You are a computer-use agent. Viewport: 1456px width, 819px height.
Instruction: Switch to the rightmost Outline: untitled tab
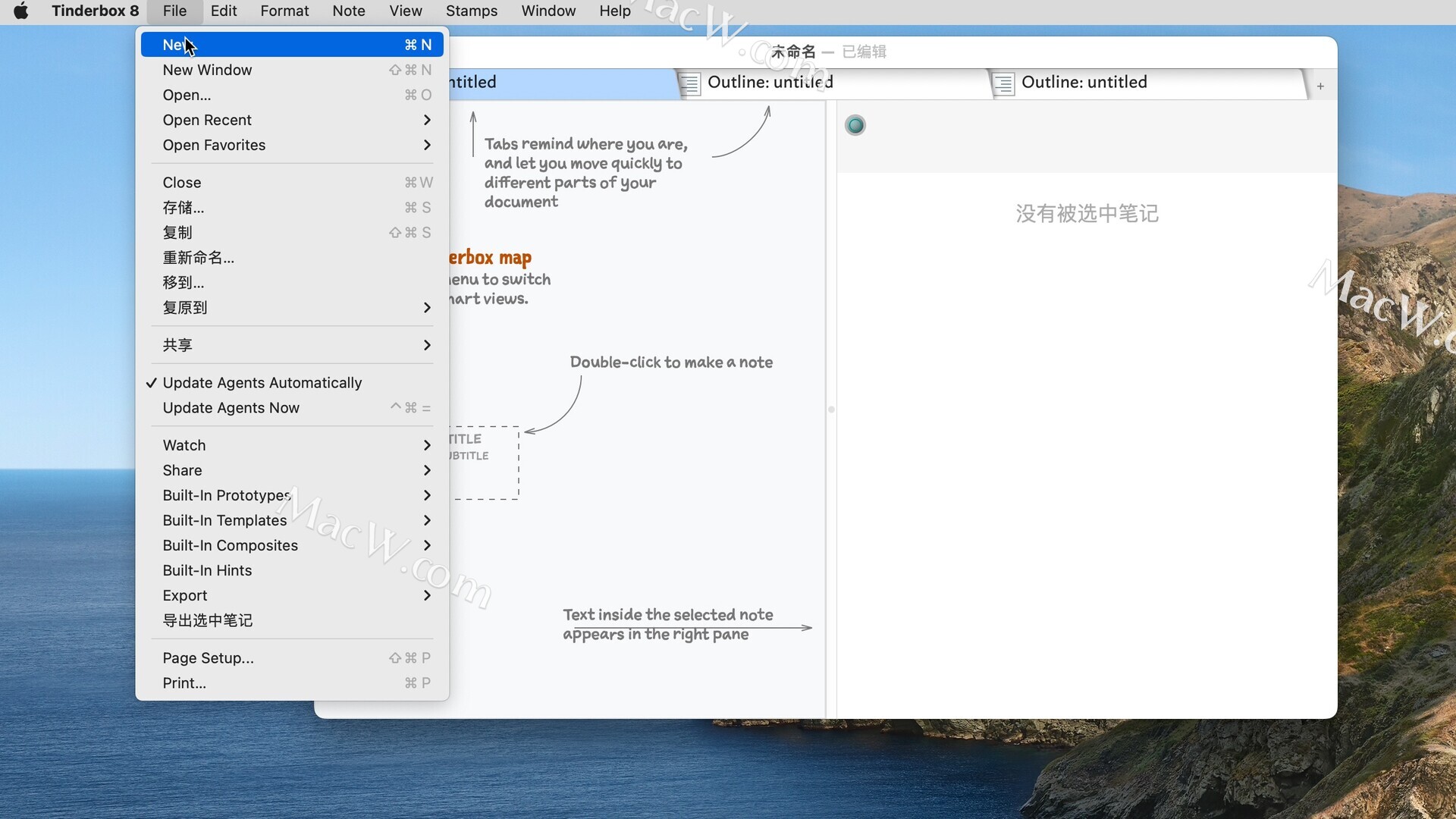point(1149,83)
